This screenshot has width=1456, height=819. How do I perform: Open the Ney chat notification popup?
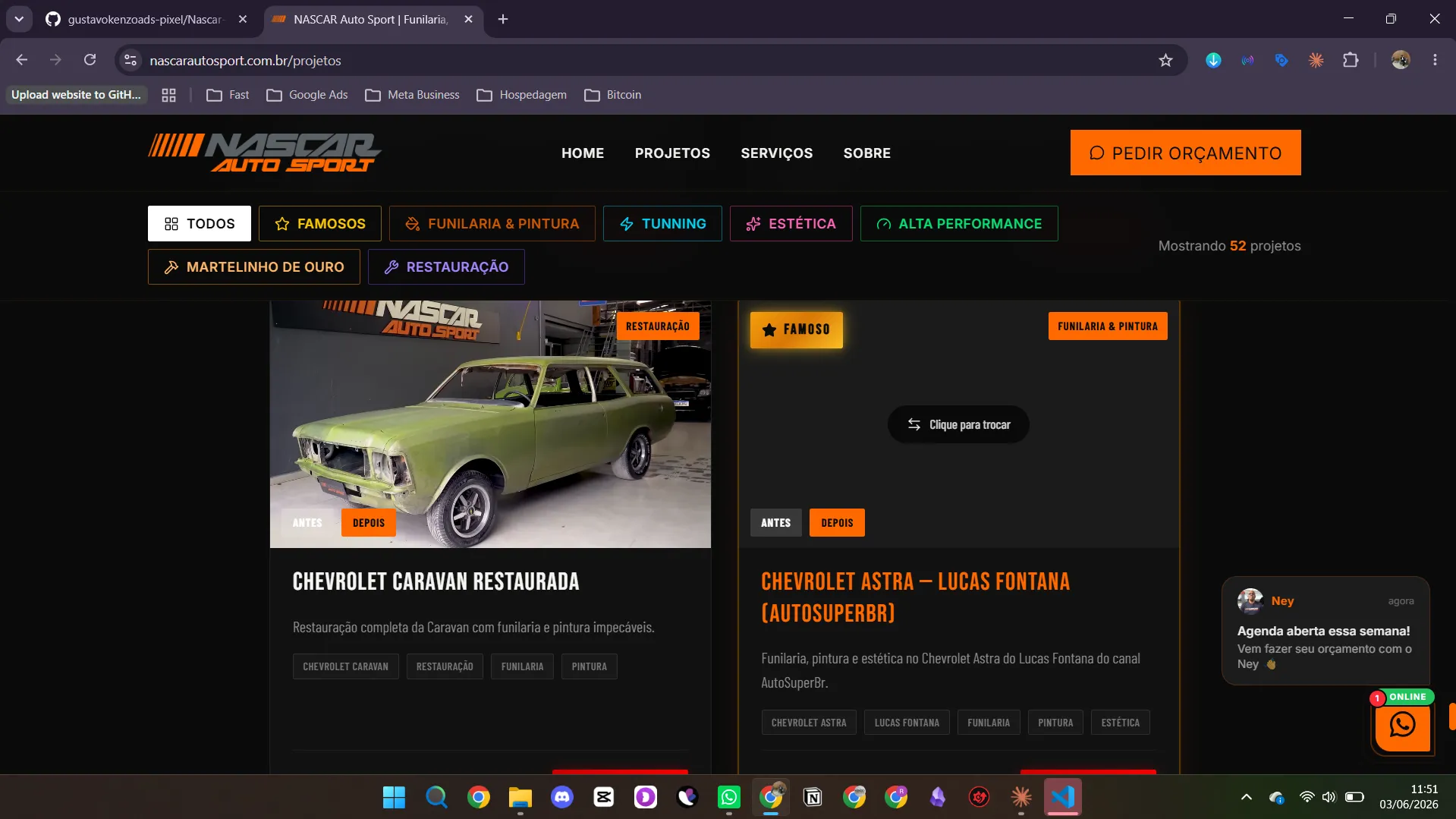[1325, 631]
